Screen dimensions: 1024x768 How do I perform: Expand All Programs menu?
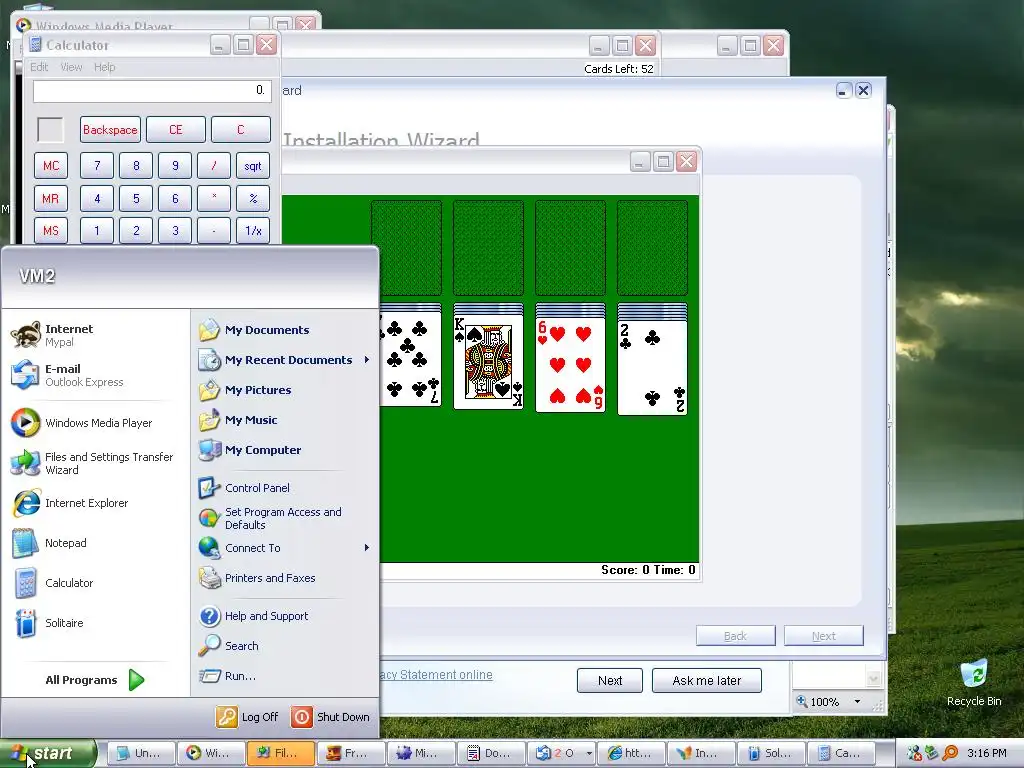[95, 680]
